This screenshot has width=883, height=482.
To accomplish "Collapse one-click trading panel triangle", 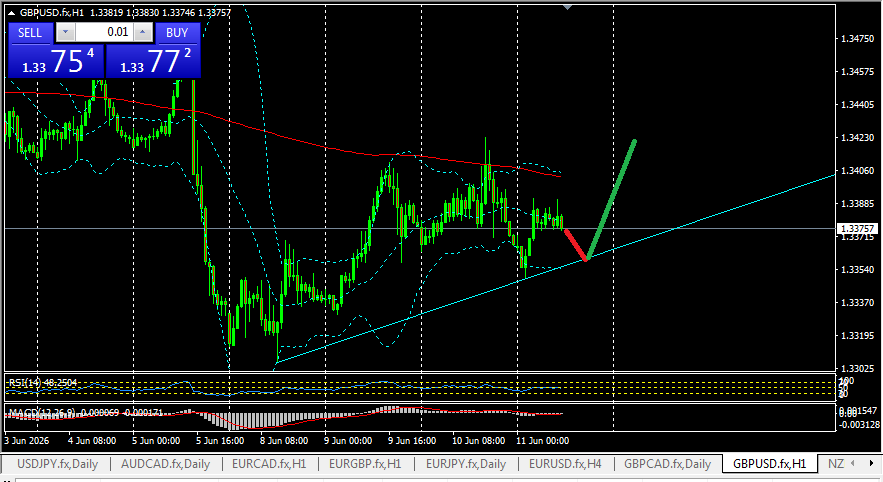I will point(11,12).
